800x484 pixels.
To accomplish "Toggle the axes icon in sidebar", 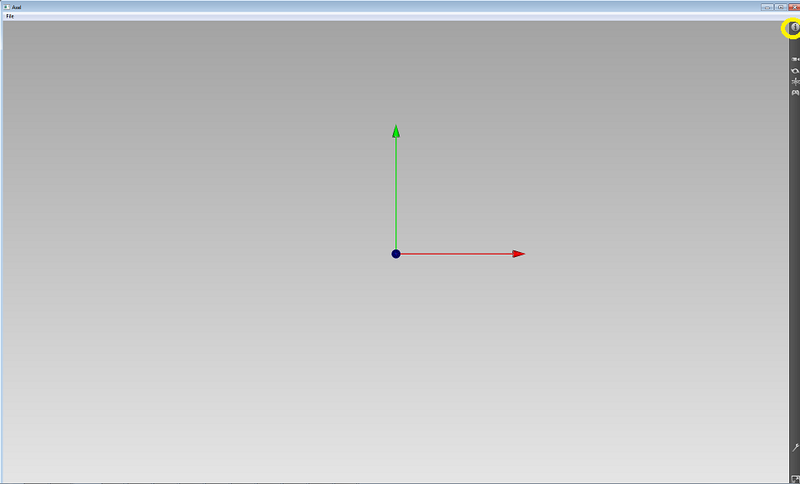I will (795, 82).
